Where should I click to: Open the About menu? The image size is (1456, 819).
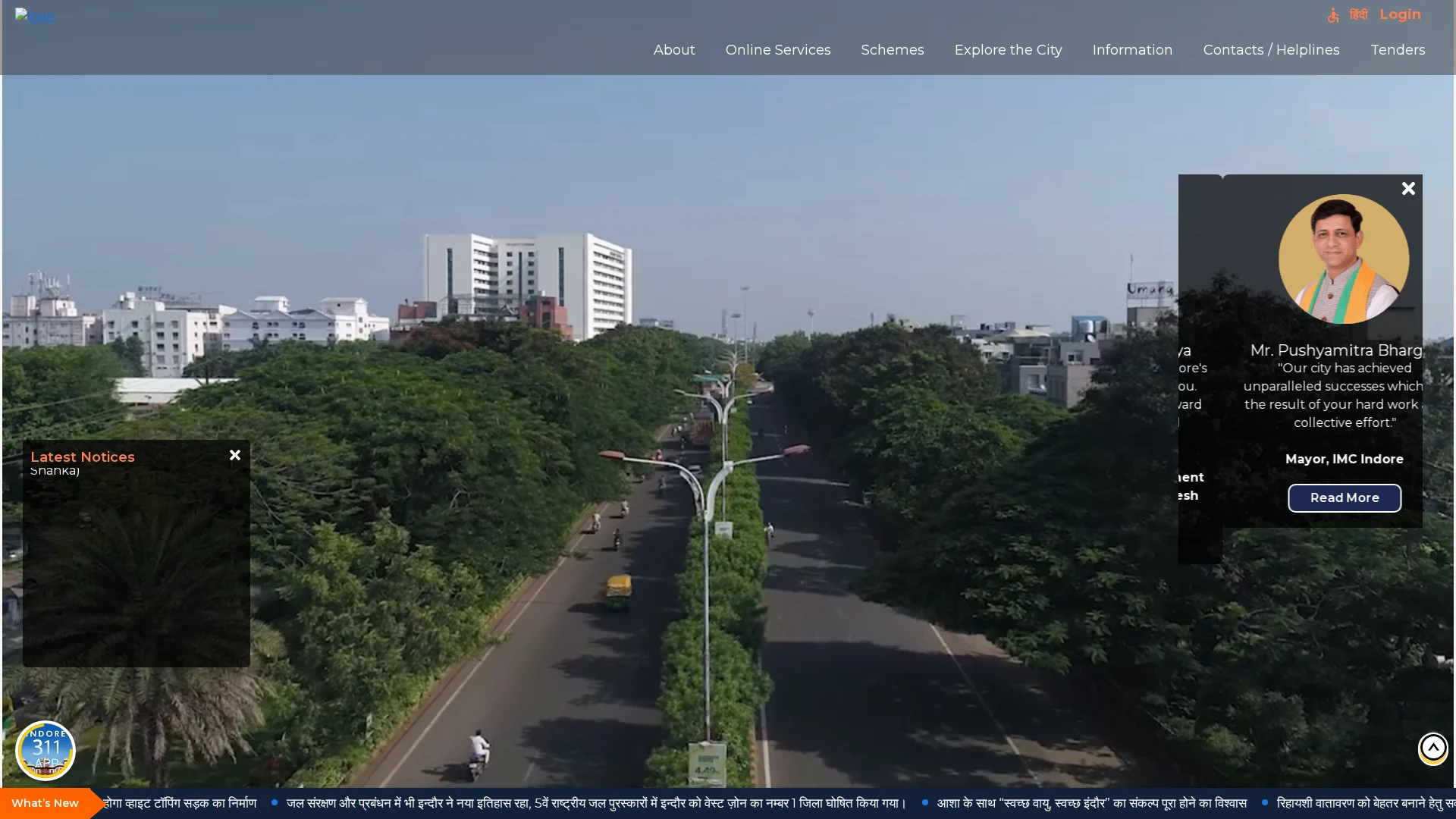(x=674, y=50)
